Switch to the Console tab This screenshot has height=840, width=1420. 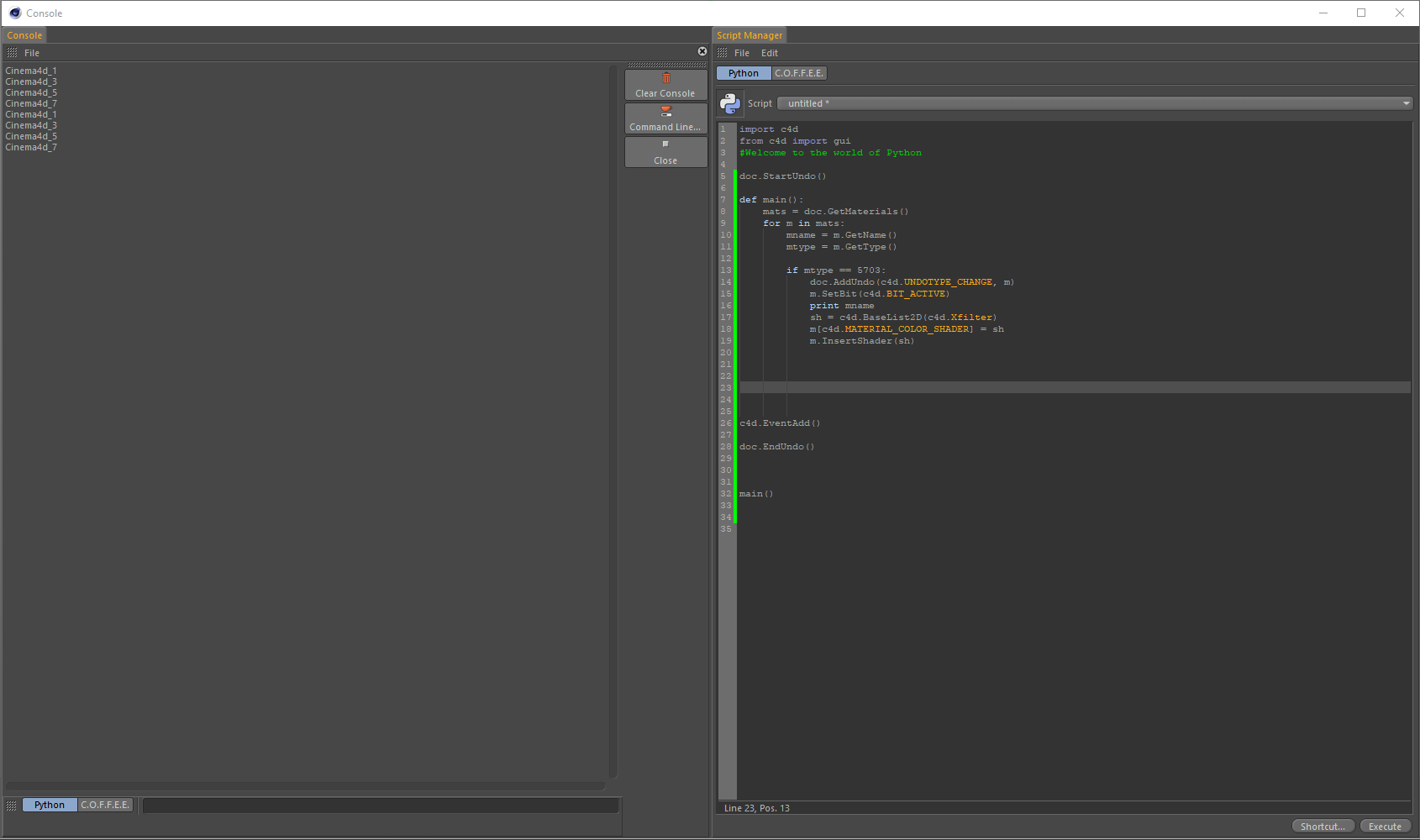tap(24, 34)
